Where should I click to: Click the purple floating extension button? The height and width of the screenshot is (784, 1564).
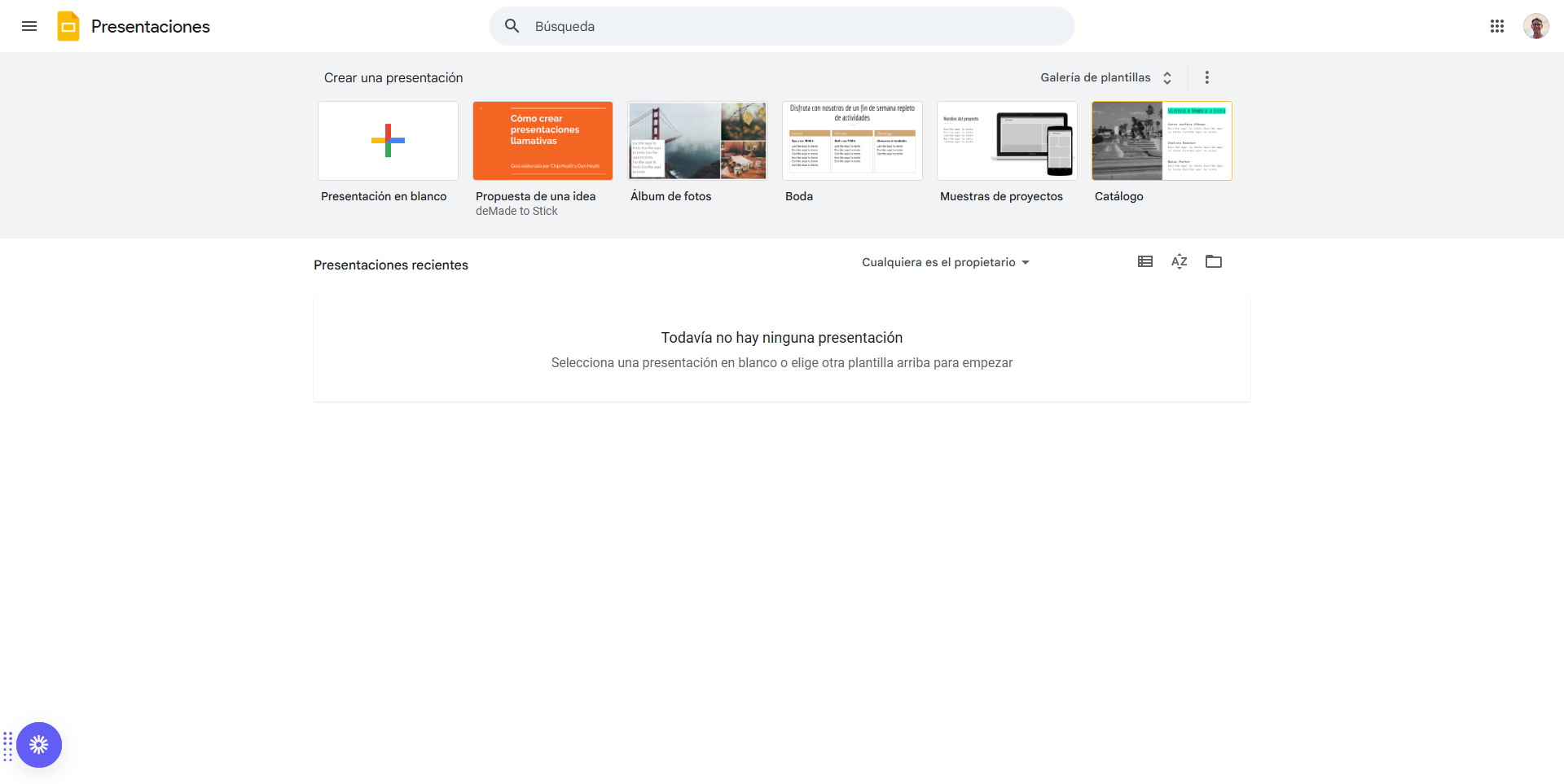39,744
